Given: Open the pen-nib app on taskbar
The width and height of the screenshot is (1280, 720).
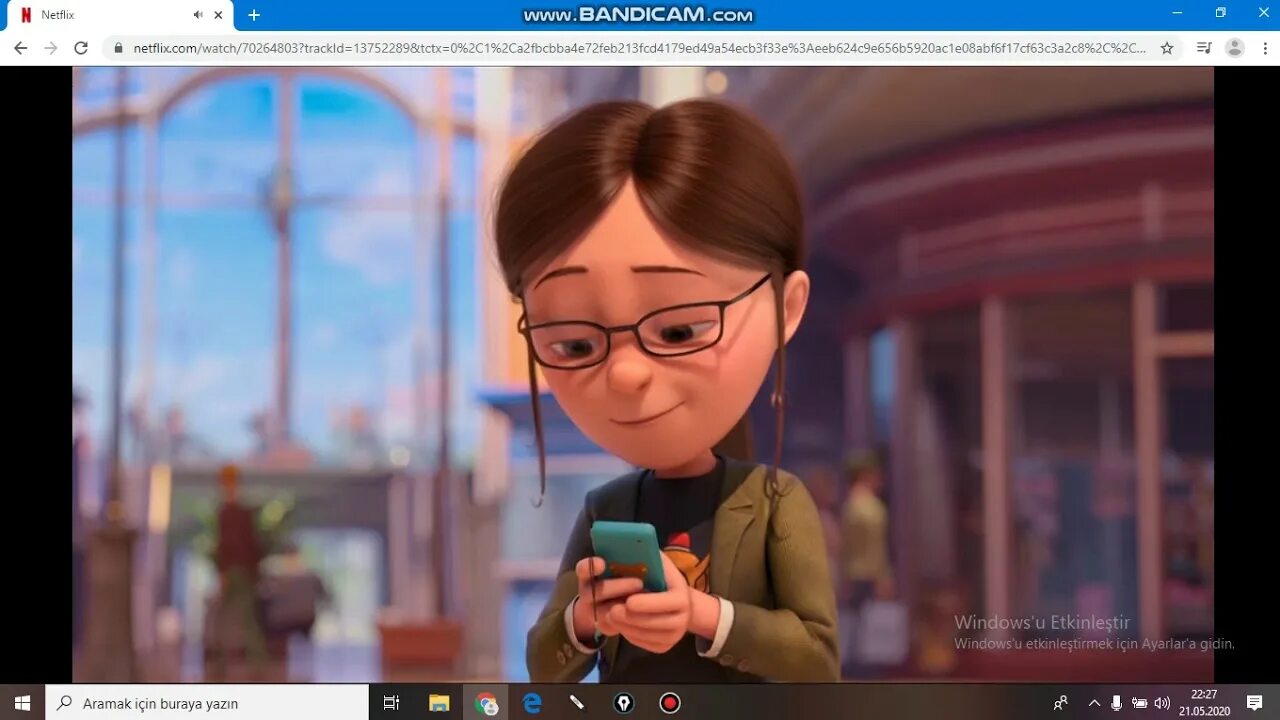Looking at the screenshot, I should (x=624, y=703).
